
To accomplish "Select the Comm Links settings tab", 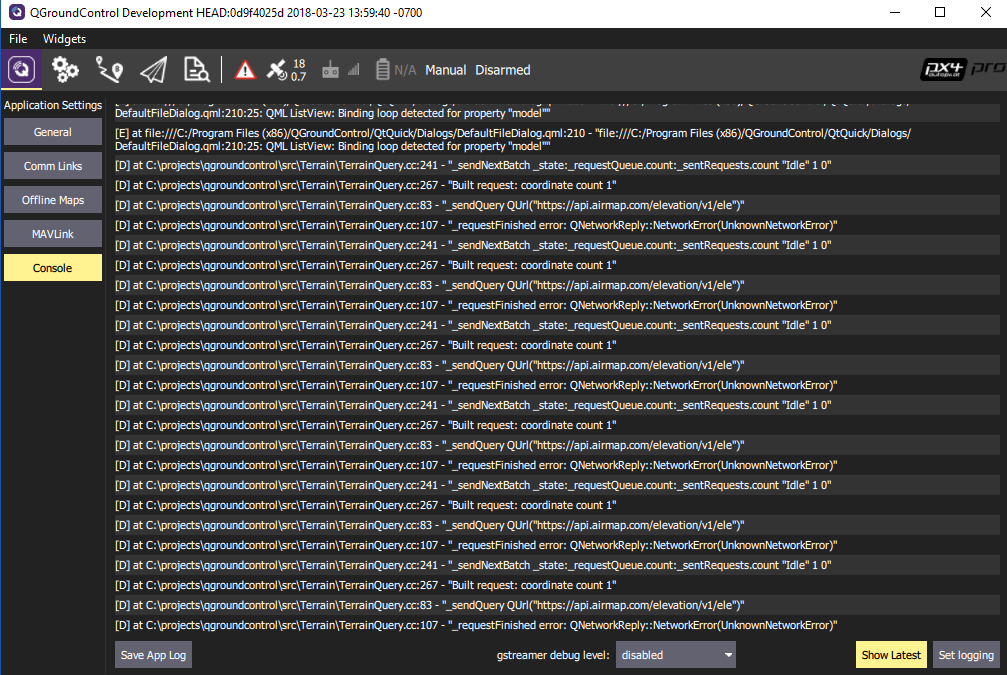I will pos(53,166).
